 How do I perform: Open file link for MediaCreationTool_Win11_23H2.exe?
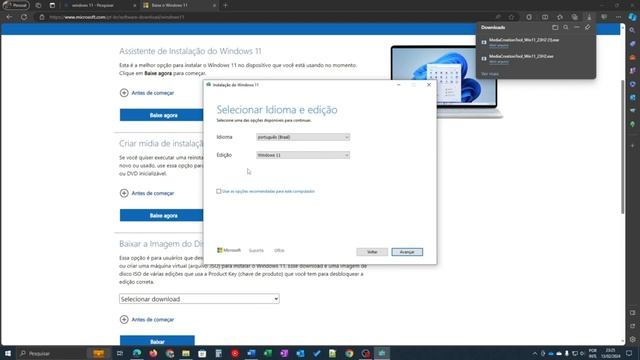[499, 62]
